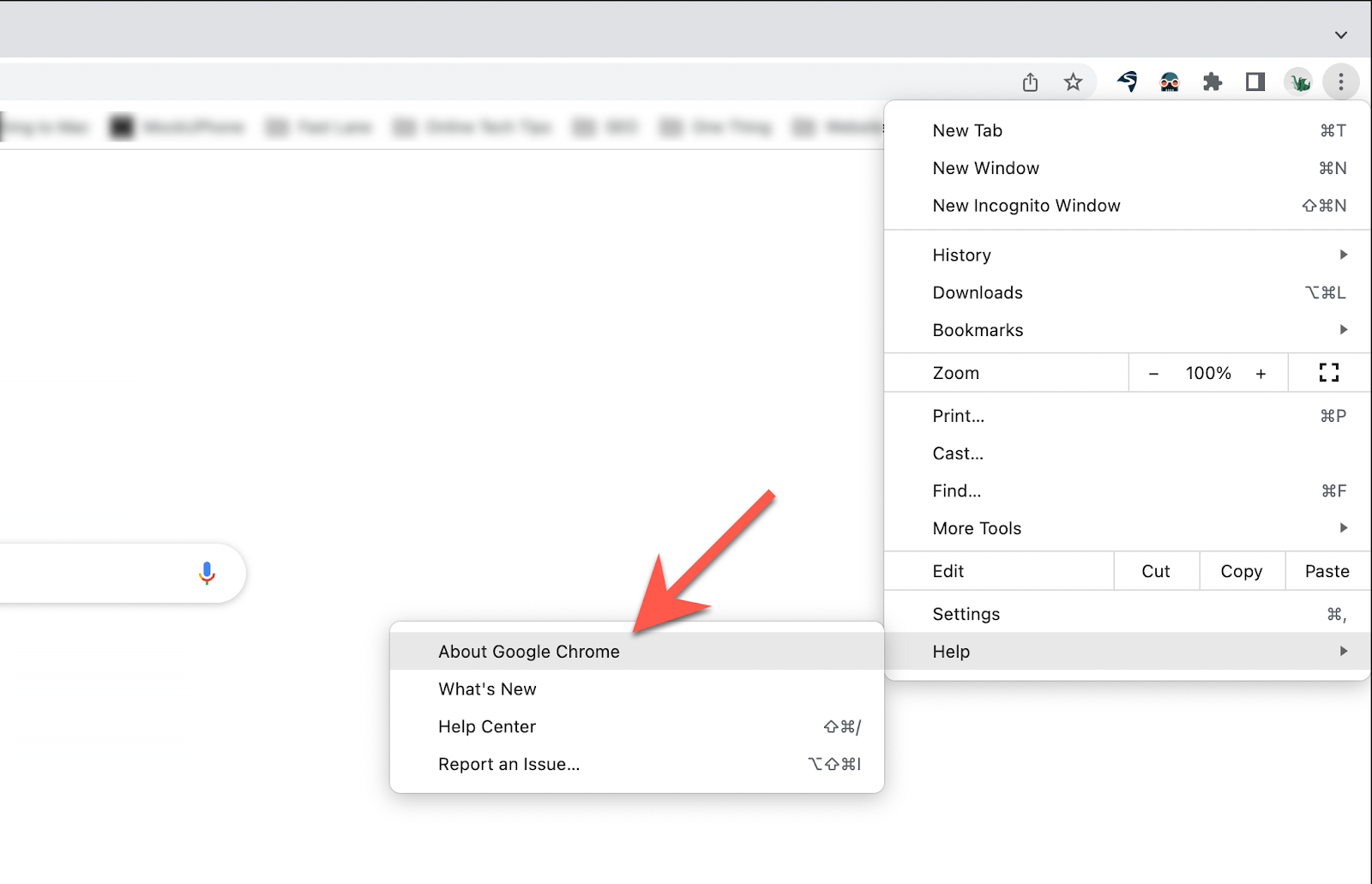The height and width of the screenshot is (884, 1372).
Task: Expand the More Tools submenu
Action: coord(1127,529)
